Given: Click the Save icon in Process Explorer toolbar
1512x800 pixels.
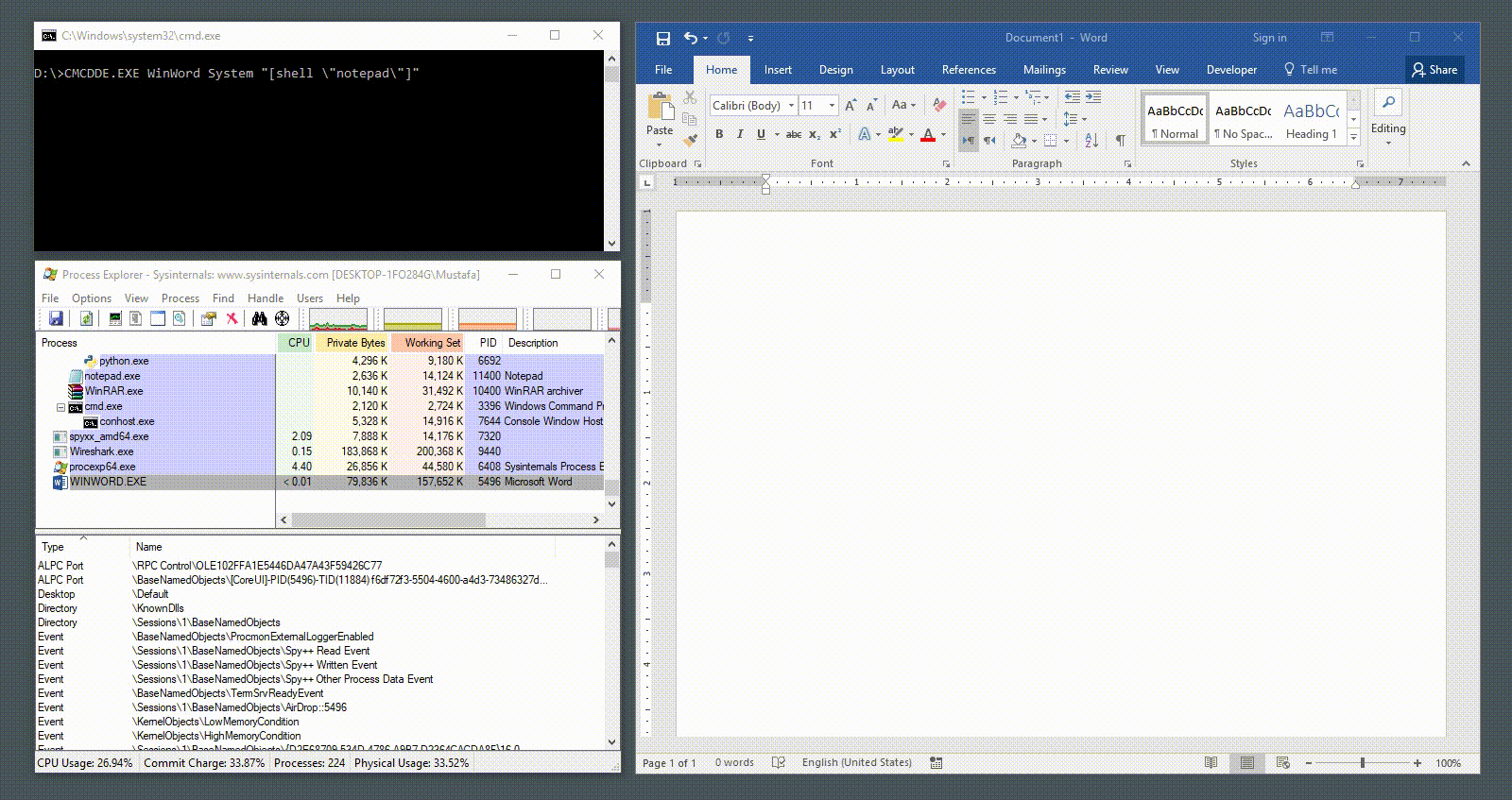Looking at the screenshot, I should tap(56, 318).
